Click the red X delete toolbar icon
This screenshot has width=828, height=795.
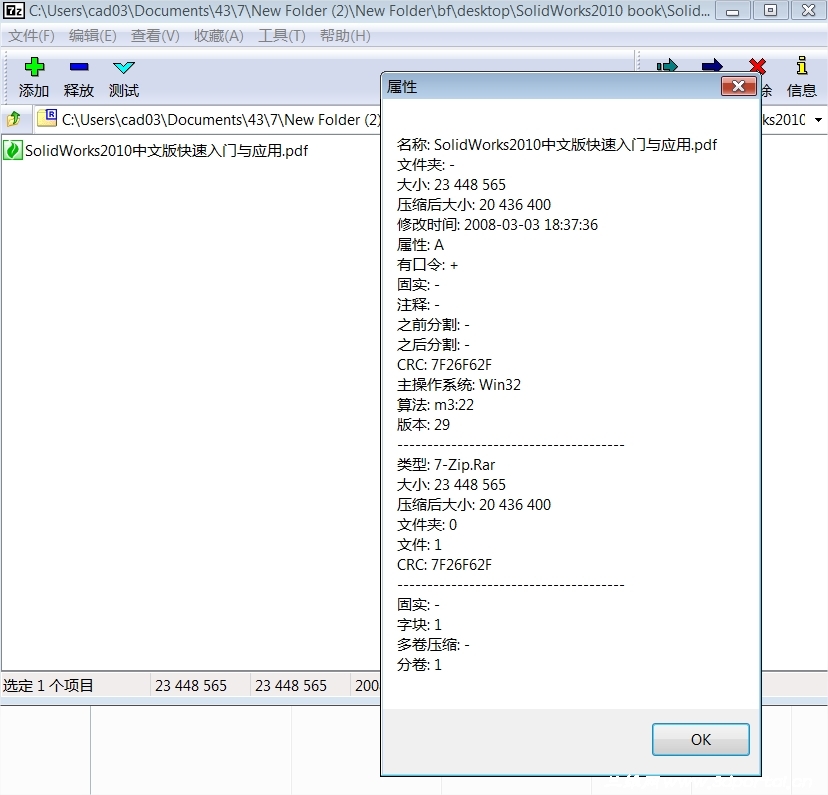point(757,66)
